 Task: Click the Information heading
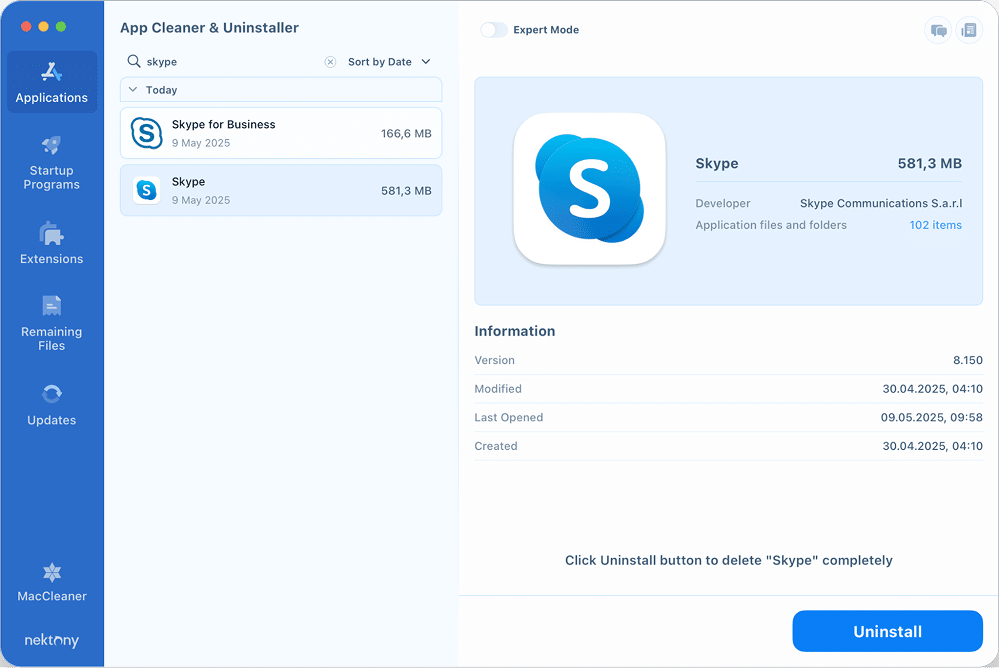pyautogui.click(x=515, y=331)
